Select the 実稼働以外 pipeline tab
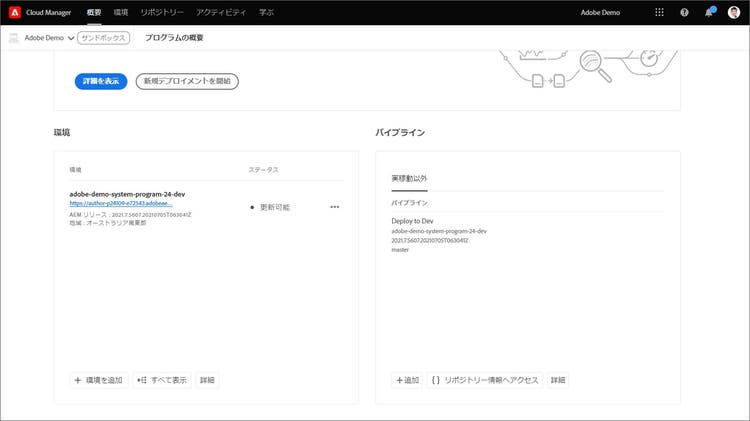Screen dimensions: 750x421 pos(409,178)
